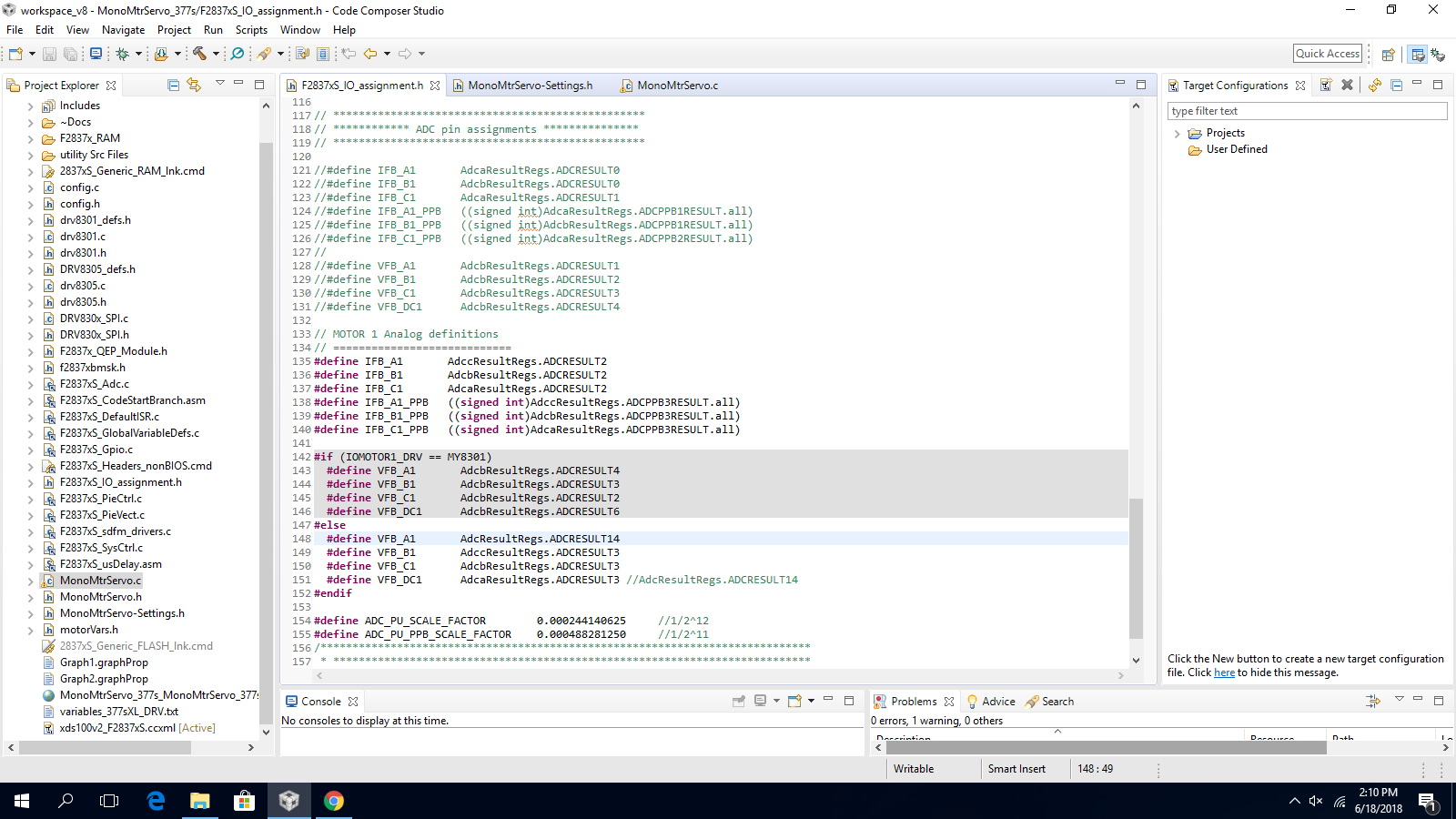Open Google Chrome from the taskbar
1456x819 pixels.
point(333,801)
